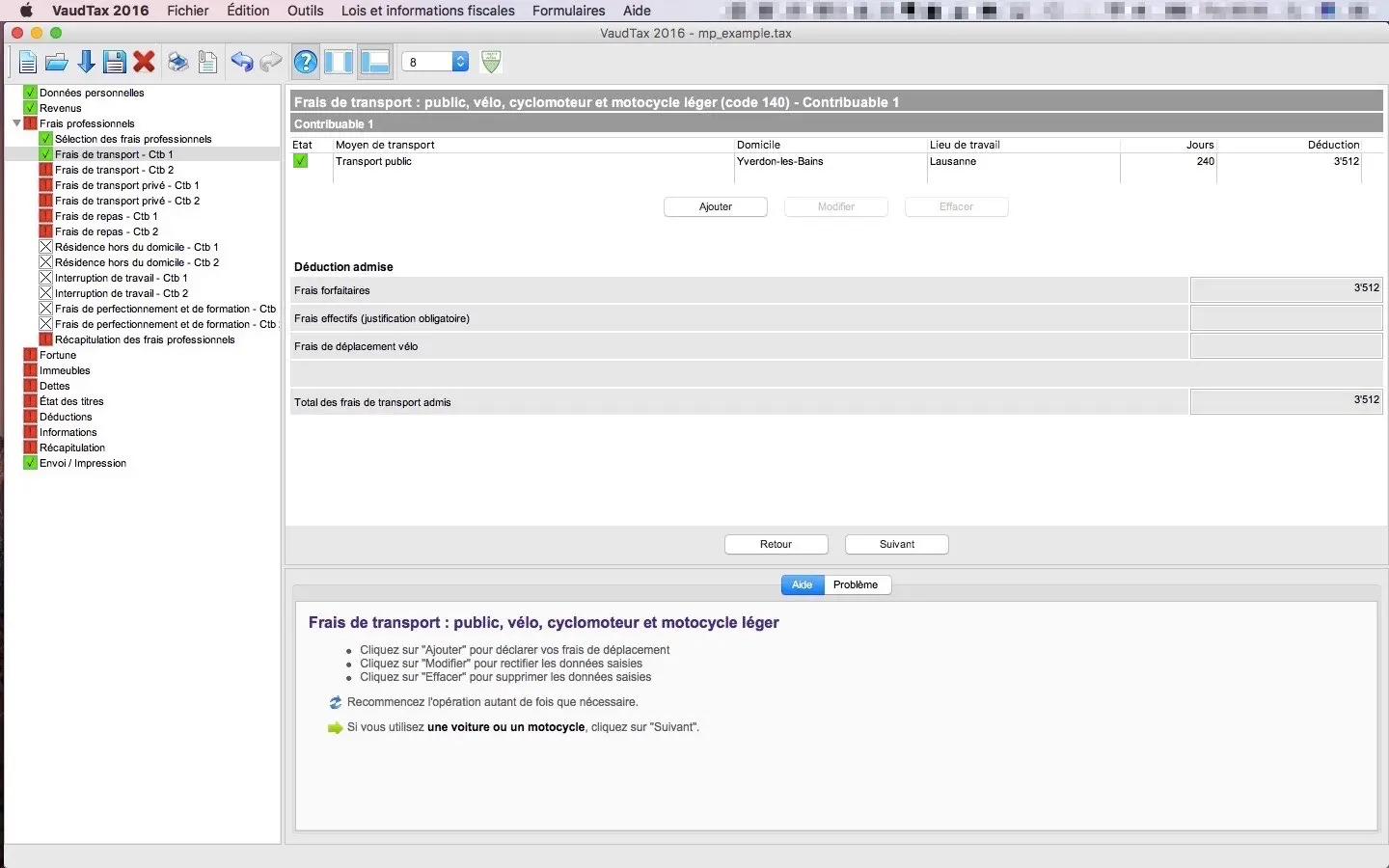Select Interruption de travail - Ctb 2
Screen dimensions: 1389x868
coord(122,293)
